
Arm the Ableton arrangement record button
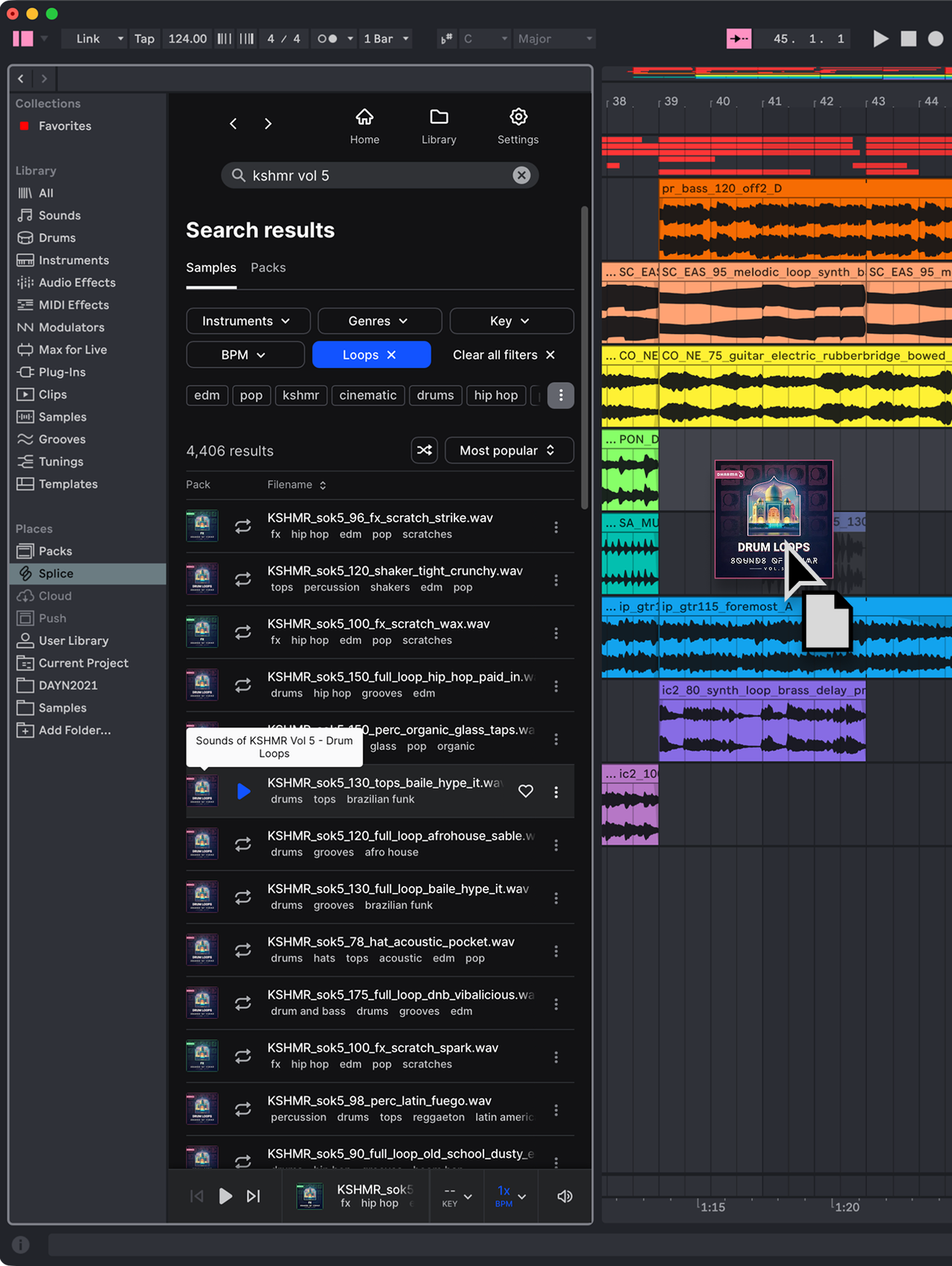(936, 39)
